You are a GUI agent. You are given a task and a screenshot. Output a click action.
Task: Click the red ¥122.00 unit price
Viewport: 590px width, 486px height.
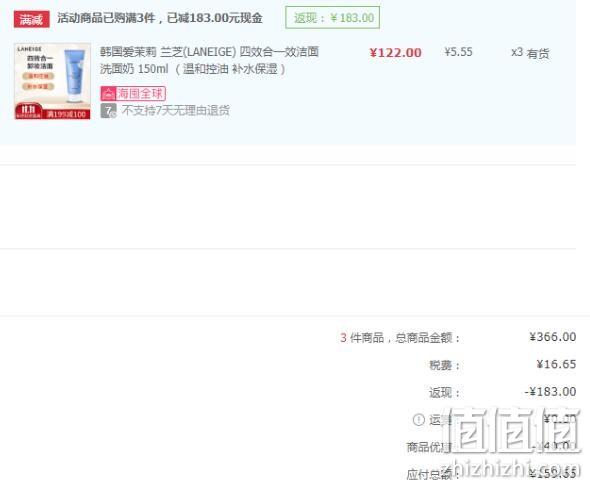395,53
